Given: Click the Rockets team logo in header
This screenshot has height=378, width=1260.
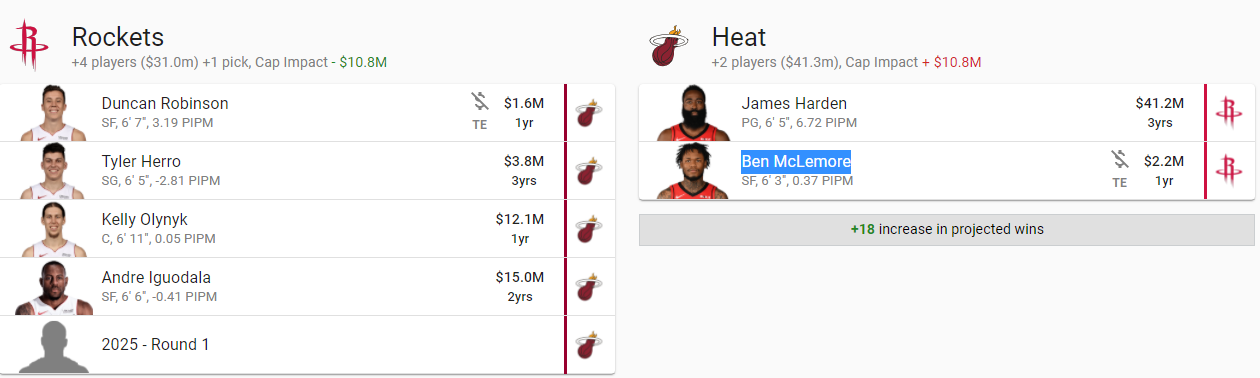Looking at the screenshot, I should tap(29, 46).
